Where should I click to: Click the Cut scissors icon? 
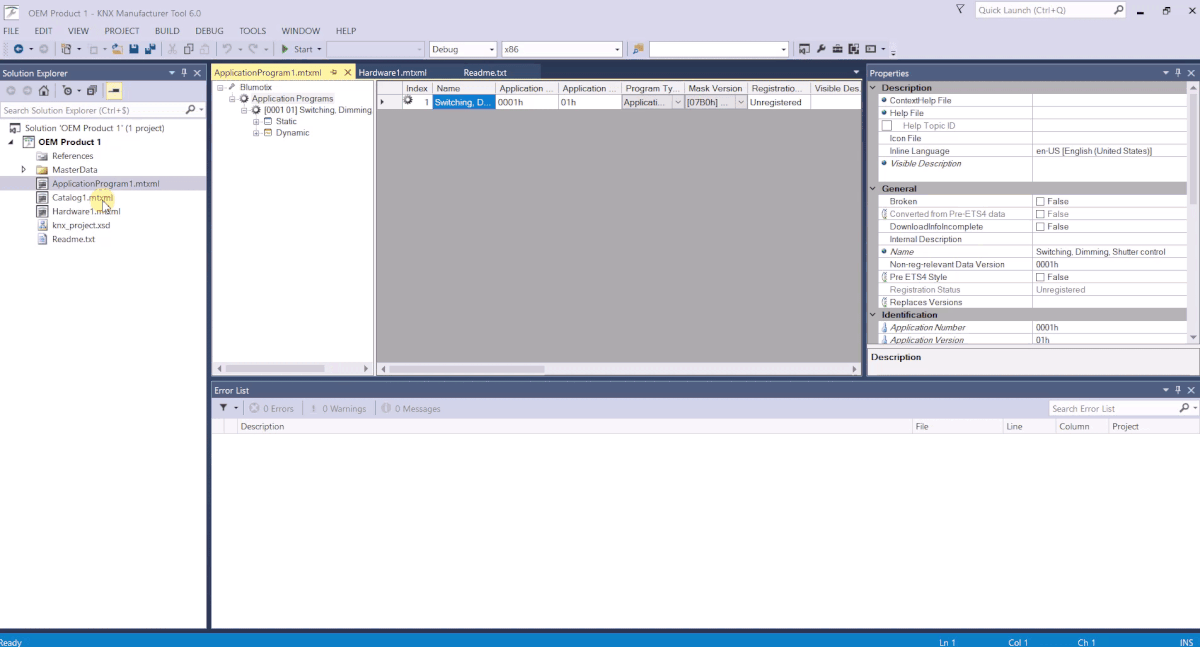click(173, 49)
